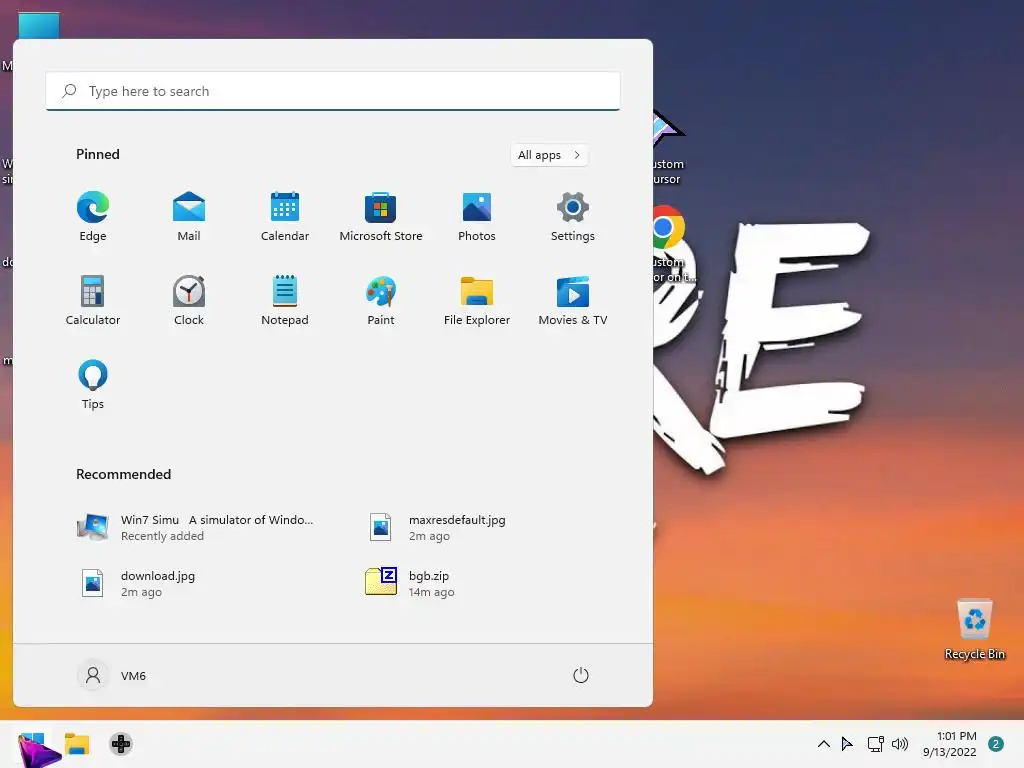
Task: Open Microsoft Store
Action: (381, 217)
